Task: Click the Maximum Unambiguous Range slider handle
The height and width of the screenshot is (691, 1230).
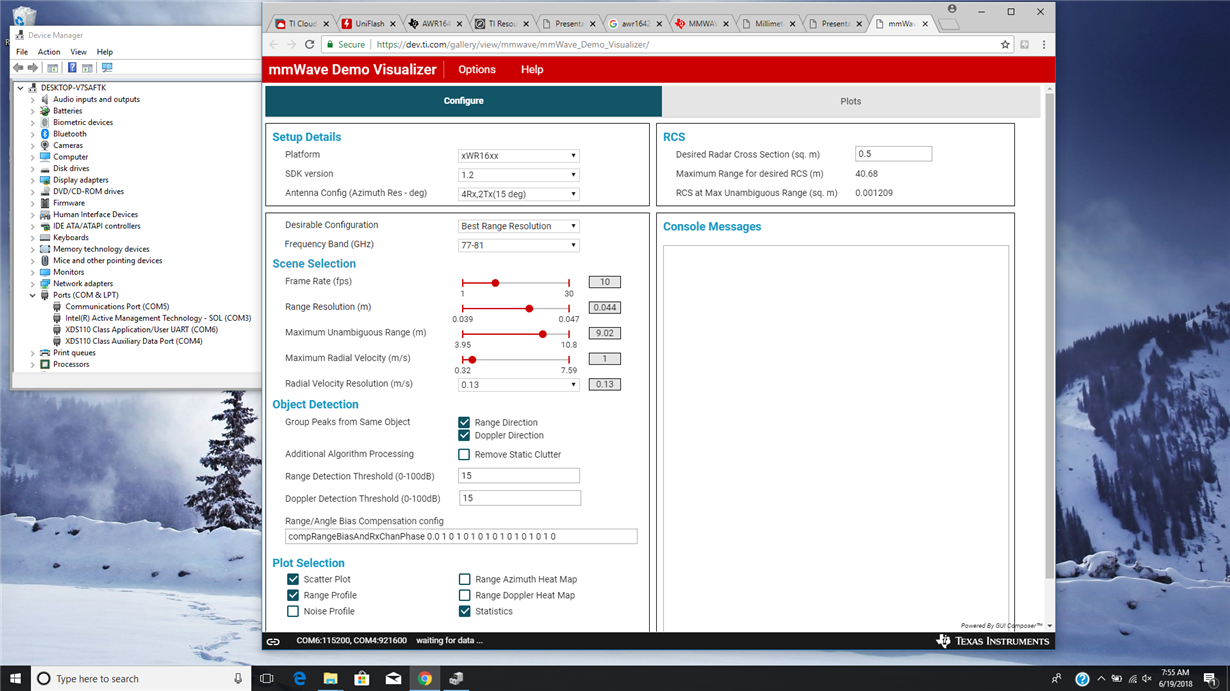Action: click(542, 334)
